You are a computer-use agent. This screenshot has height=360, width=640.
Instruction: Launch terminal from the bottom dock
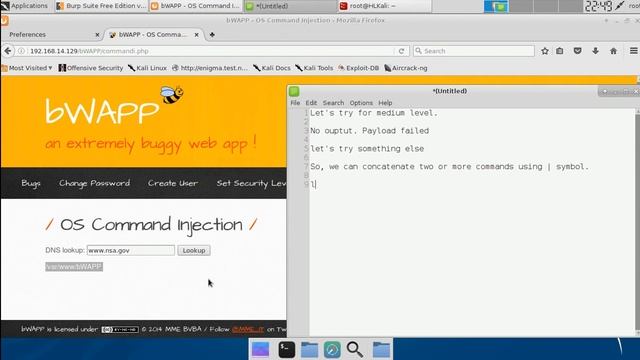click(287, 350)
